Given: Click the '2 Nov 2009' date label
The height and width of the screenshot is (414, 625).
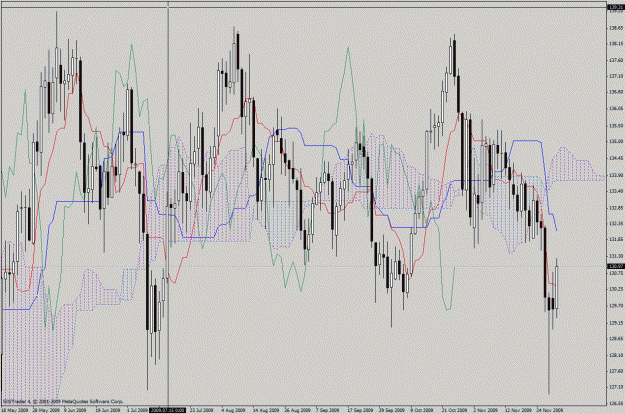Looking at the screenshot, I should [485, 410].
